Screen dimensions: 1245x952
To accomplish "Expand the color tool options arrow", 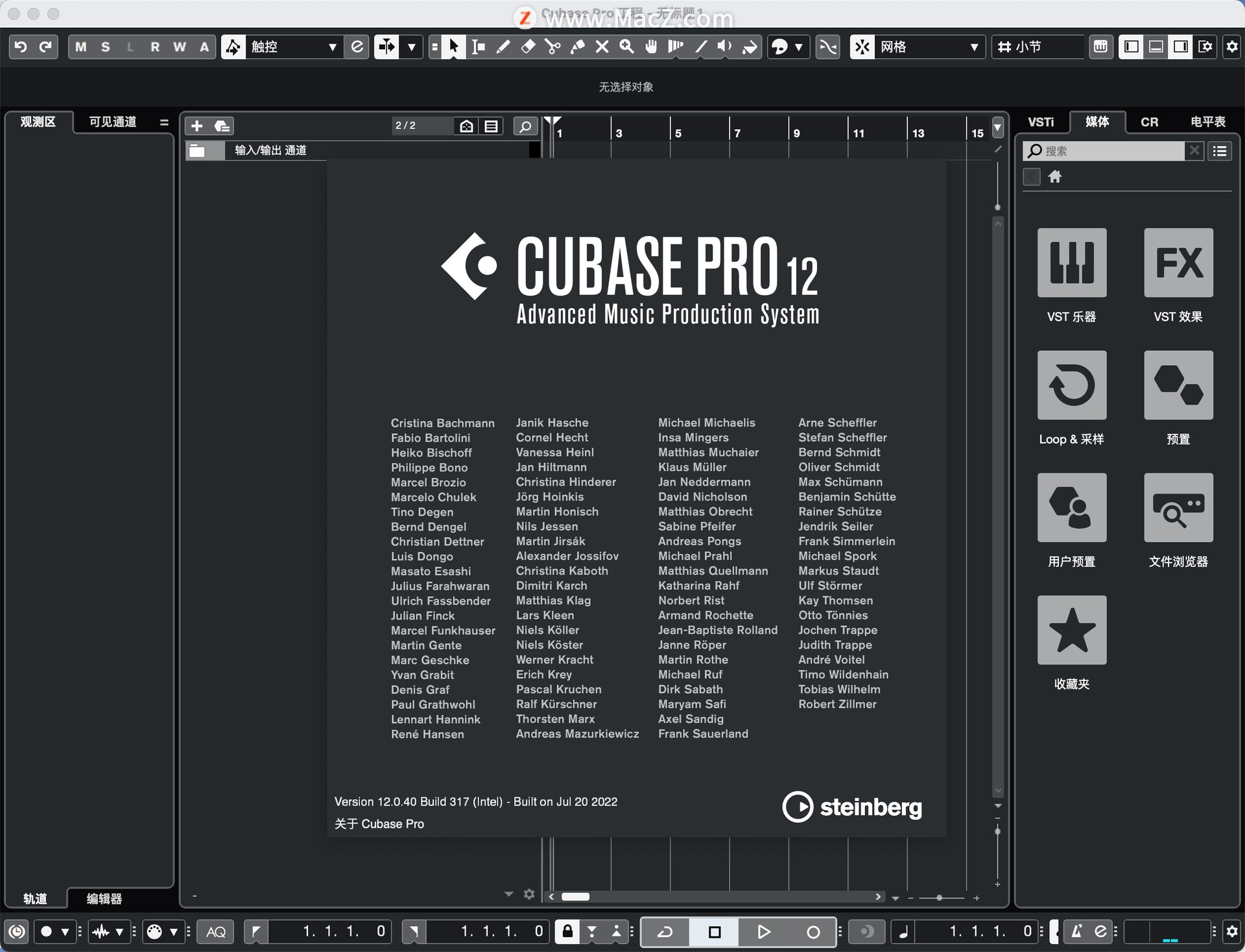I will pyautogui.click(x=798, y=47).
